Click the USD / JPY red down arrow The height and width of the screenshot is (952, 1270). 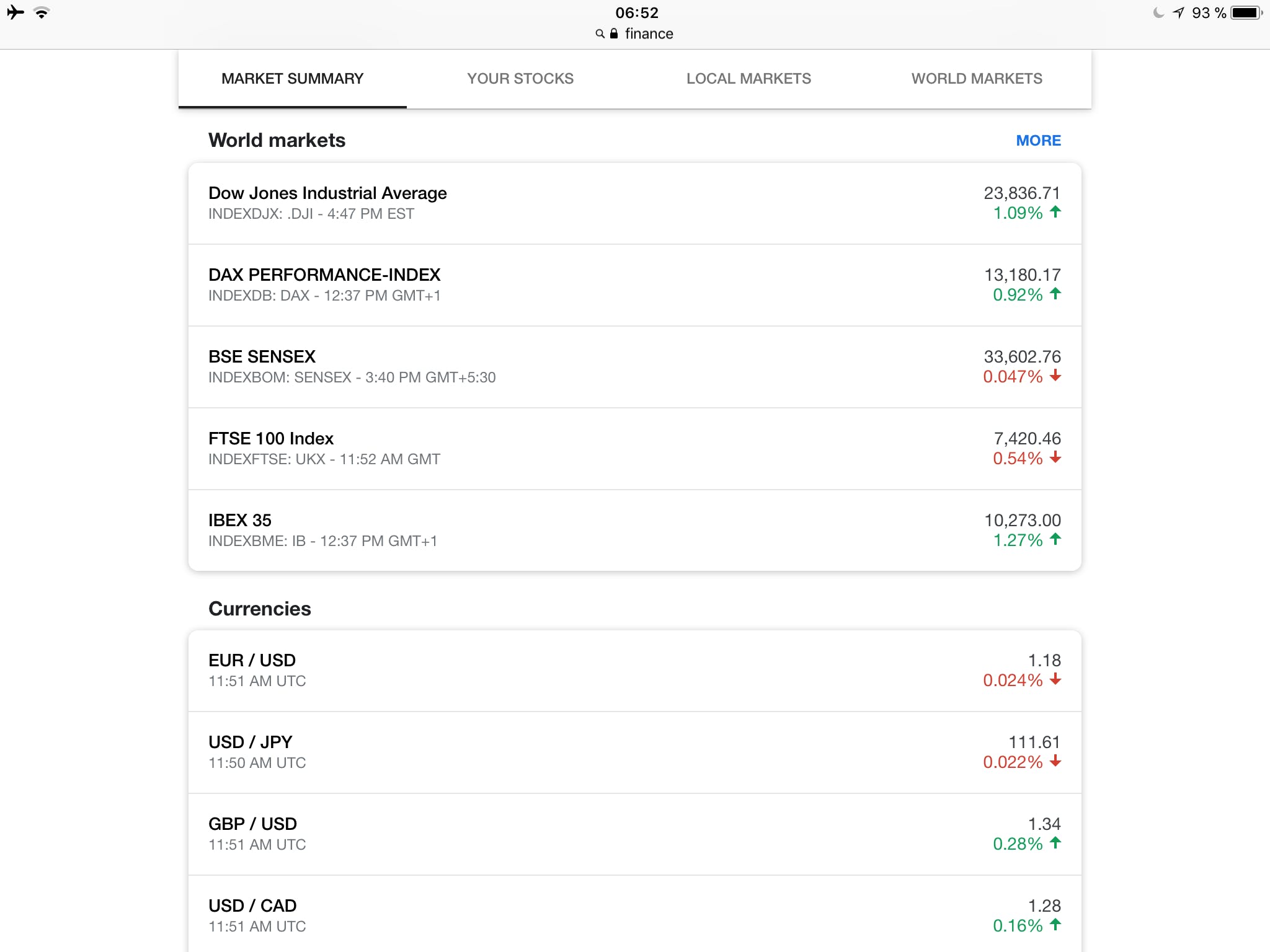[1055, 761]
